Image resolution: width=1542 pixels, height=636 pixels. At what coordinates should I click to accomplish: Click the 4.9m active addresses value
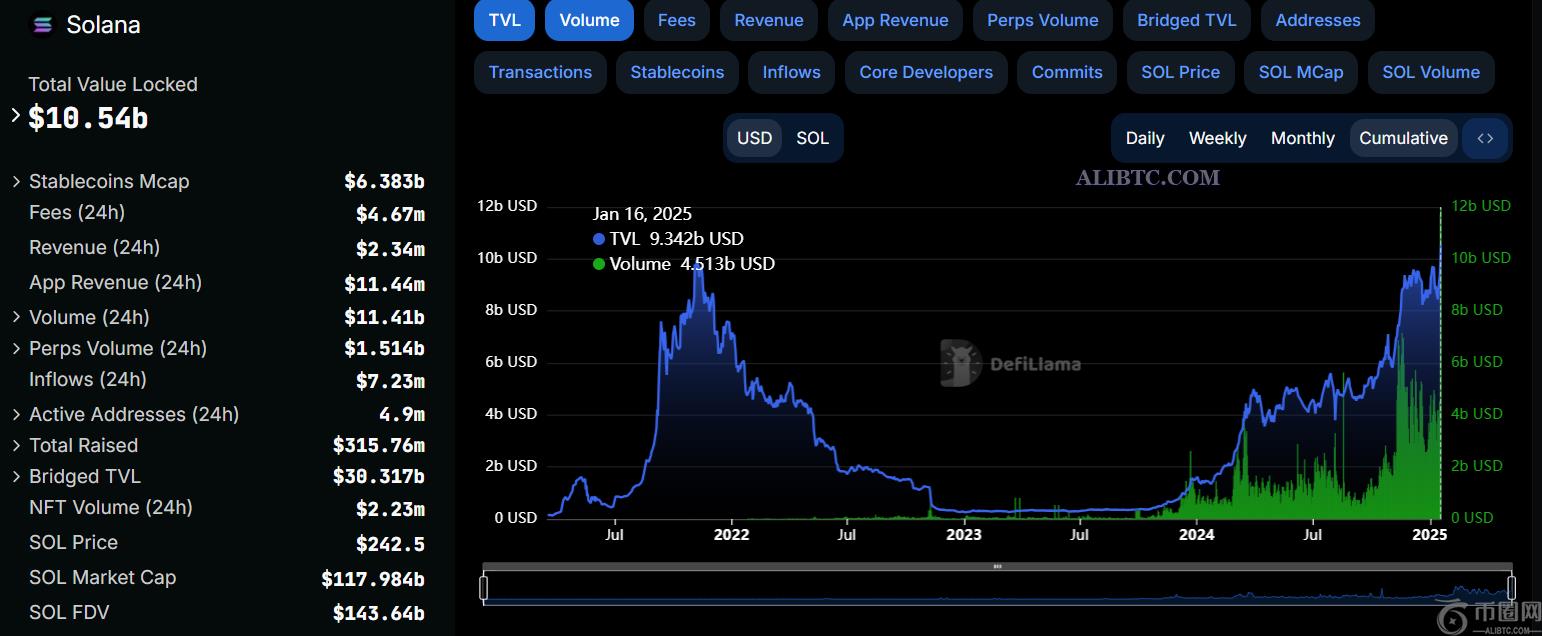402,414
